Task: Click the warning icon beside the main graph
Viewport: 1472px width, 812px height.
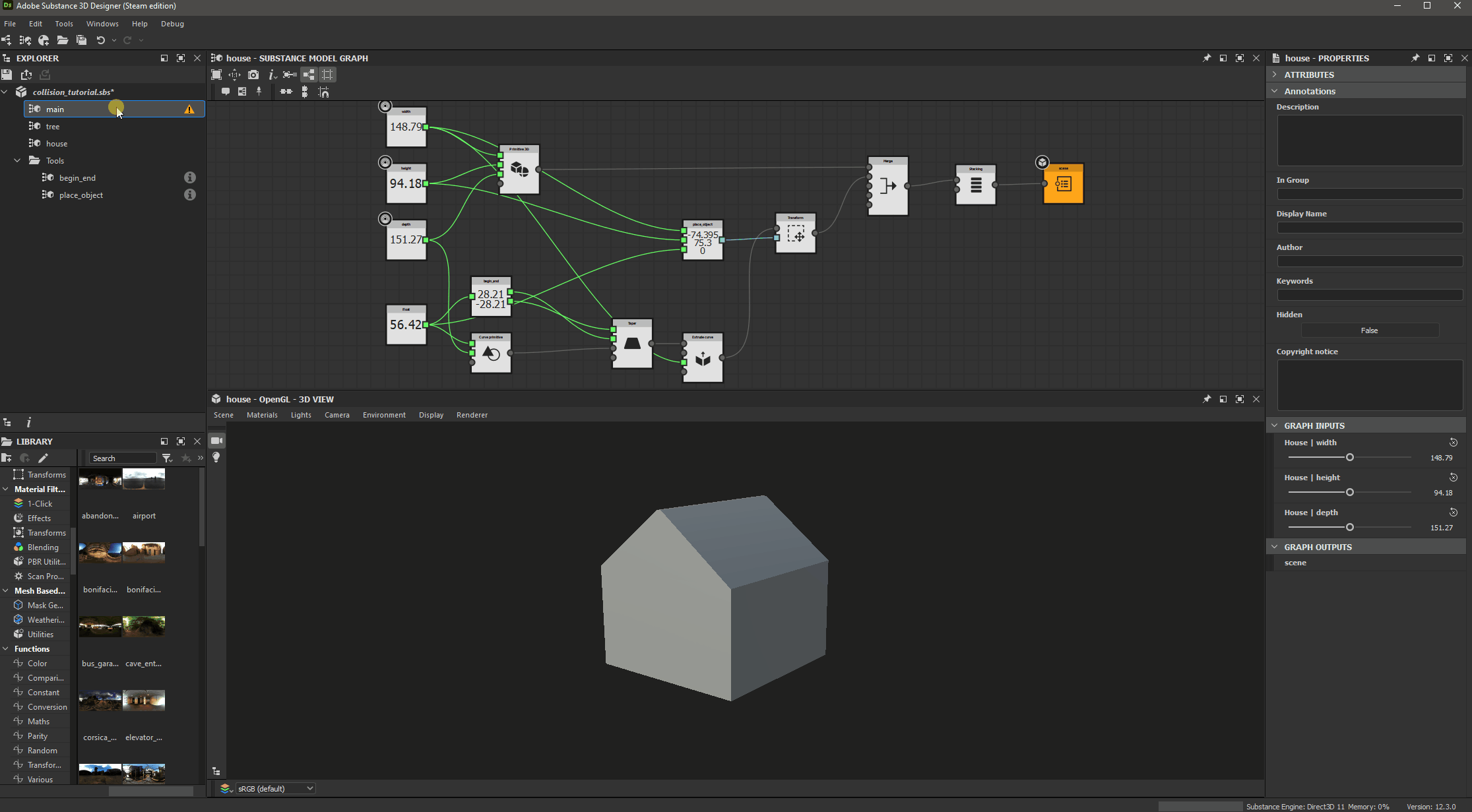Action: coord(189,109)
